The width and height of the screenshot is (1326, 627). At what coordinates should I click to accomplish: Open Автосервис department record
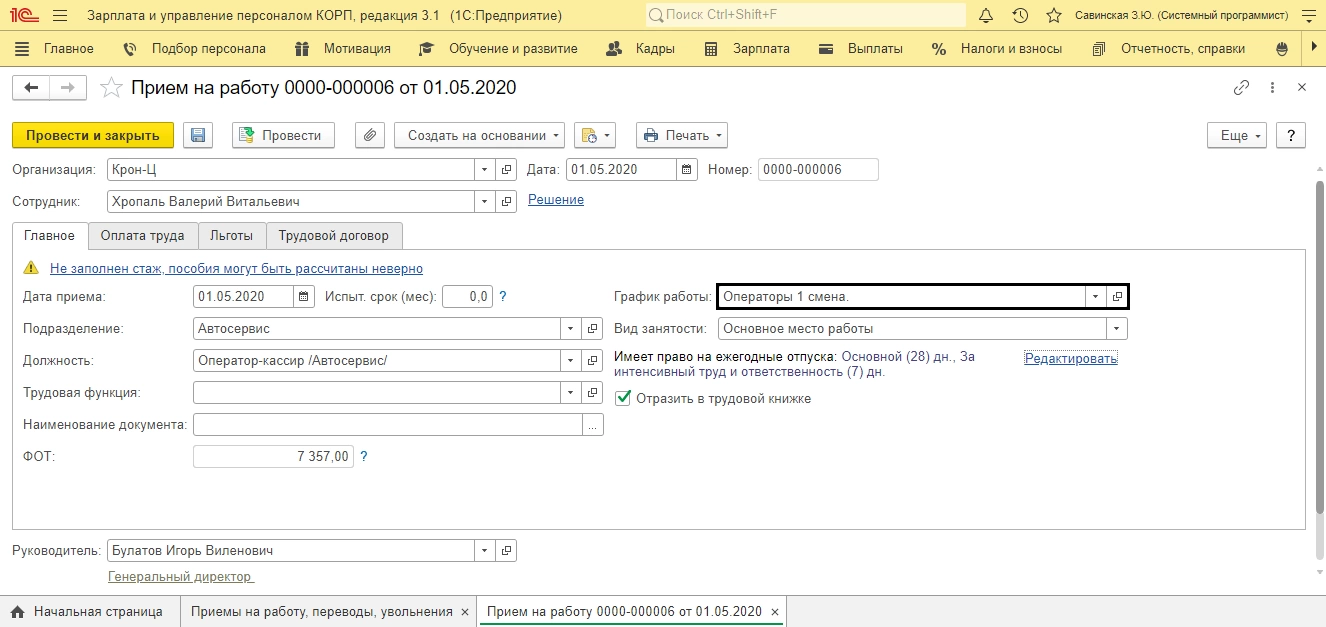coord(592,328)
